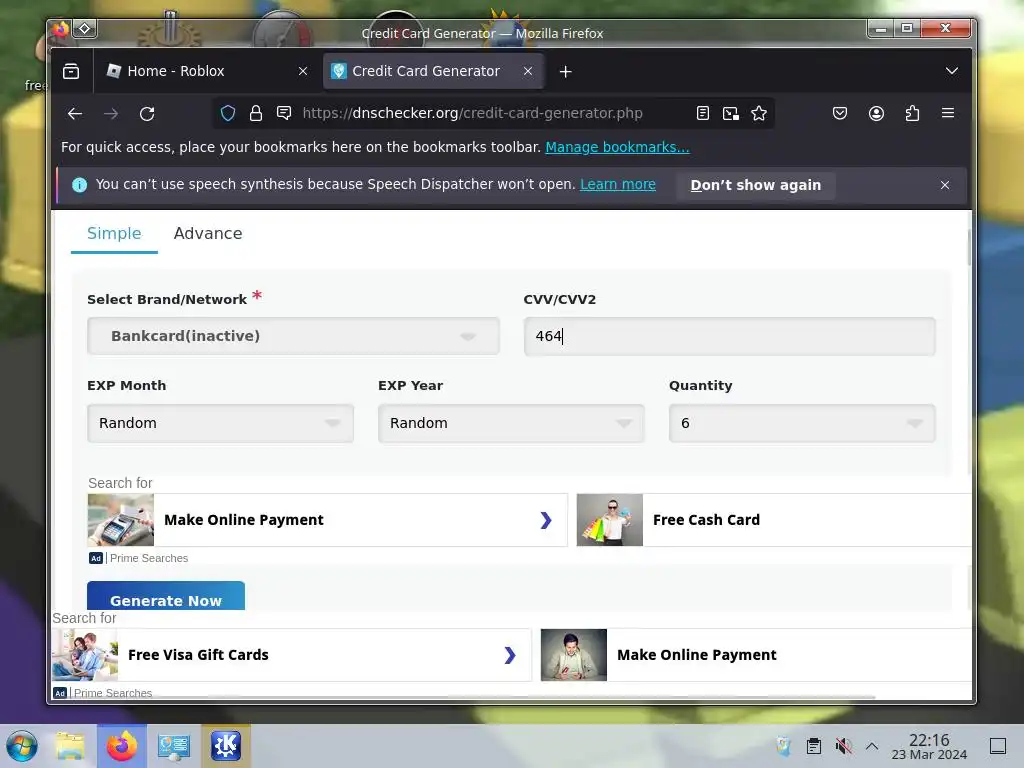Open the Start menu orb
The image size is (1024, 768).
click(22, 746)
